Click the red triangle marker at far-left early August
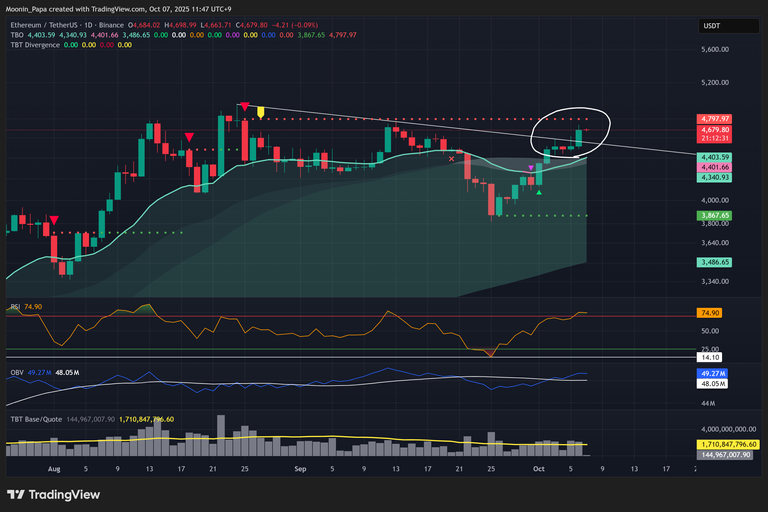The width and height of the screenshot is (768, 512). 53,220
